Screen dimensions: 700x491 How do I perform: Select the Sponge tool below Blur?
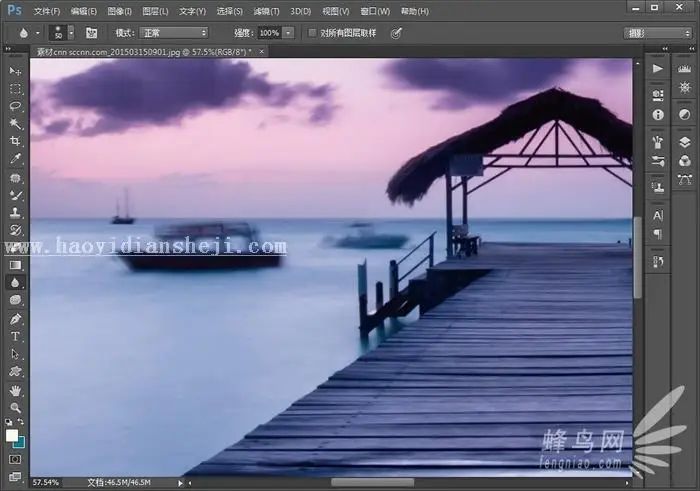(15, 300)
